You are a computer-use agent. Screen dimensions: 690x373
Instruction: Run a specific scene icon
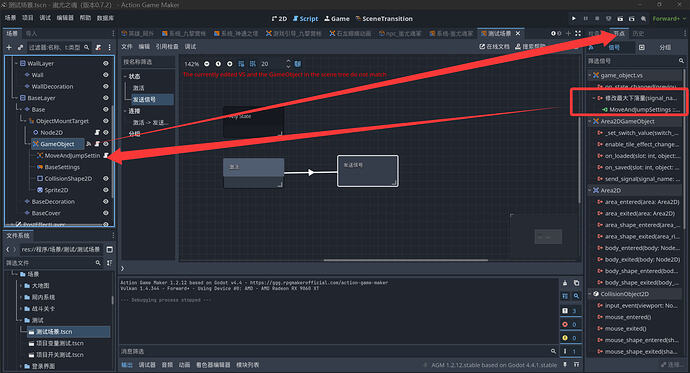pyautogui.click(x=631, y=18)
